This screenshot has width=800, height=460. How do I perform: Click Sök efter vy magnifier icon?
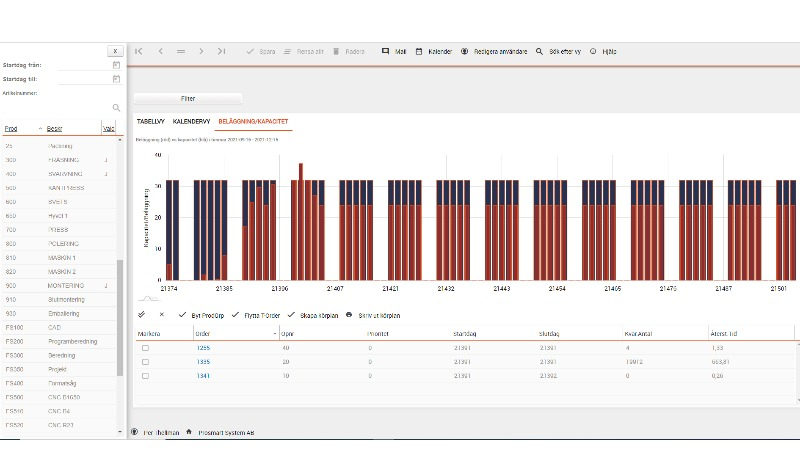(x=539, y=52)
